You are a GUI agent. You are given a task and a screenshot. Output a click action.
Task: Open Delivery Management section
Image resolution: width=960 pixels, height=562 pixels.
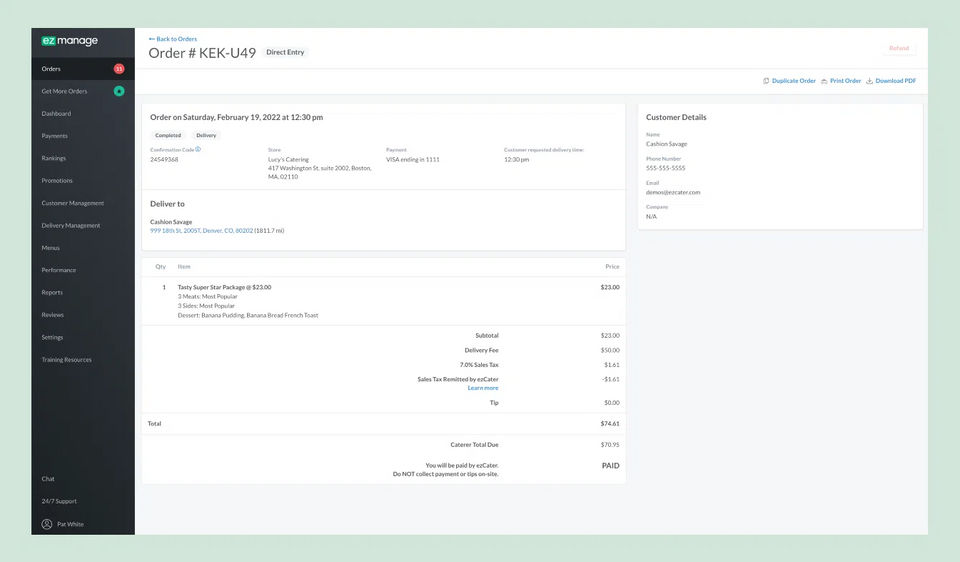[71, 225]
